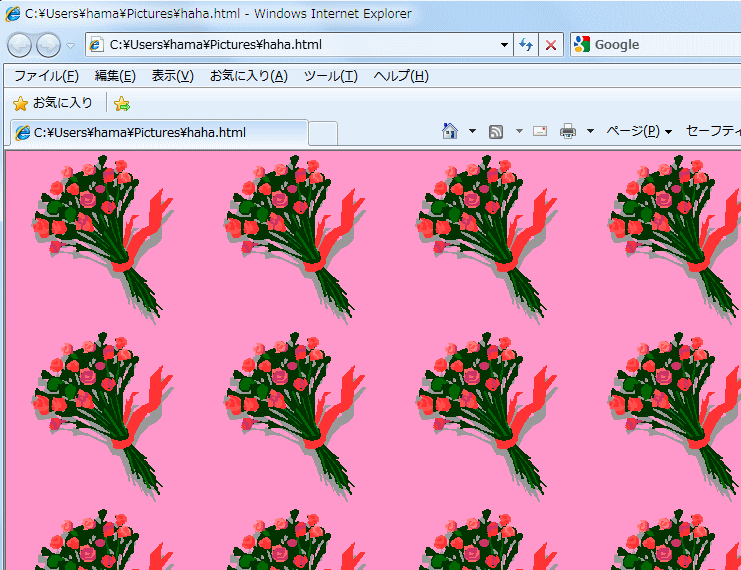741x570 pixels.
Task: Click the read mail envelope icon
Action: coord(540,131)
